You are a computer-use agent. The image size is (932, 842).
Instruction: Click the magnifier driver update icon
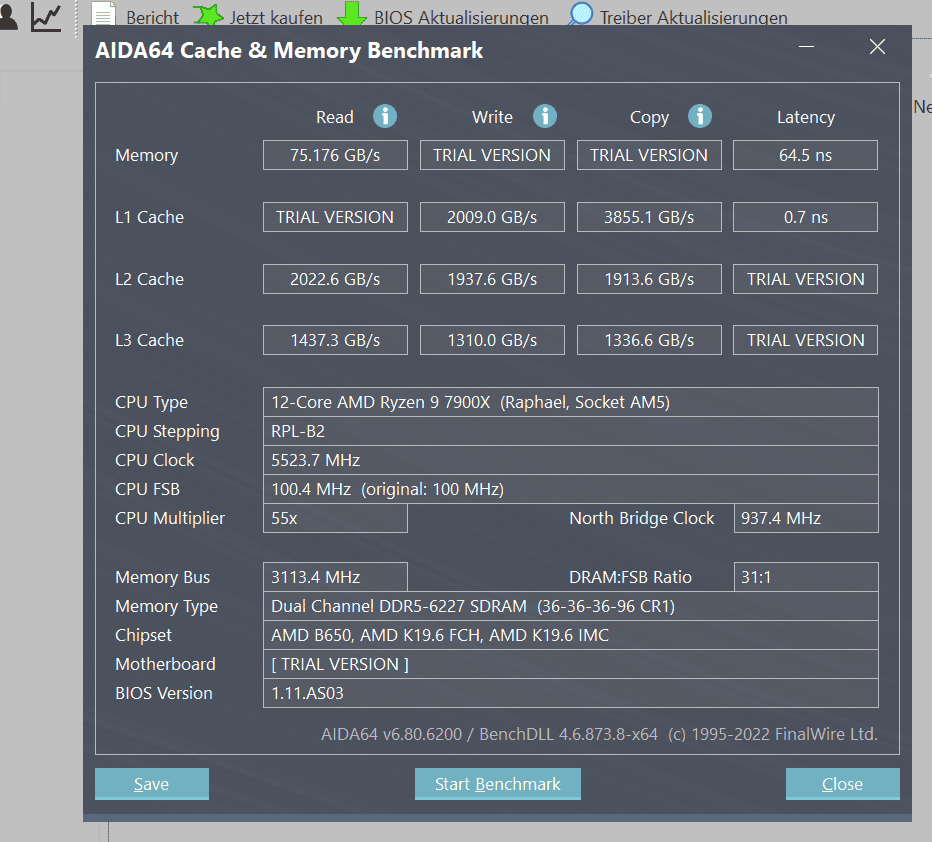581,14
